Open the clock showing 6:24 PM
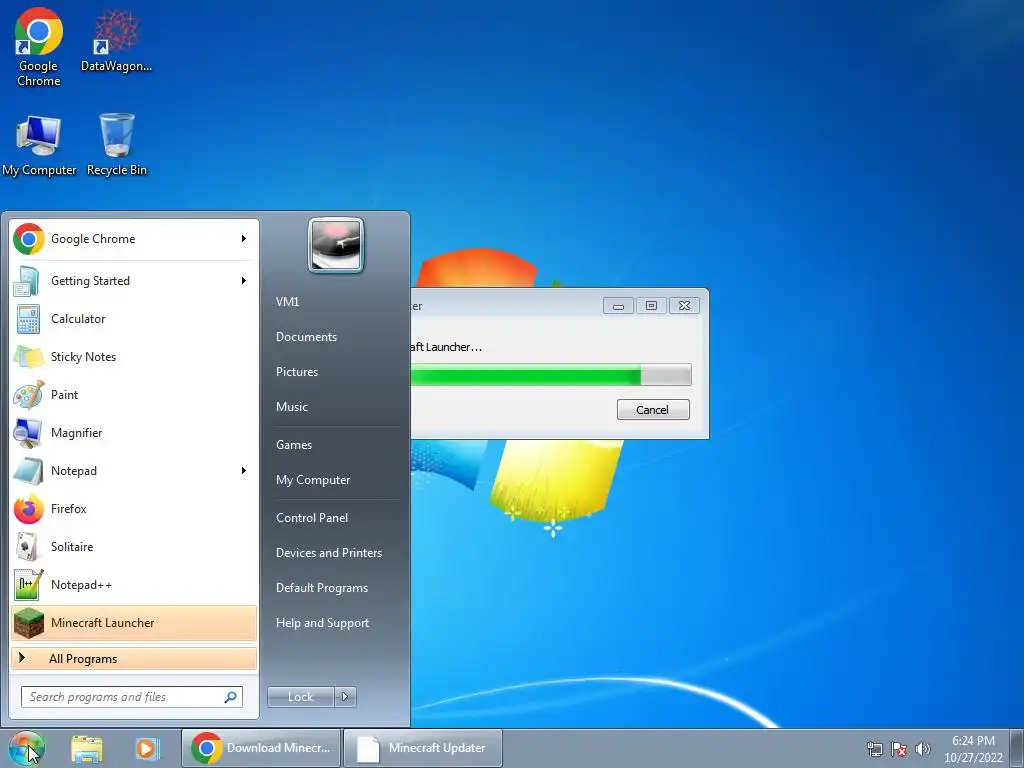Viewport: 1024px width, 768px height. coord(973,749)
